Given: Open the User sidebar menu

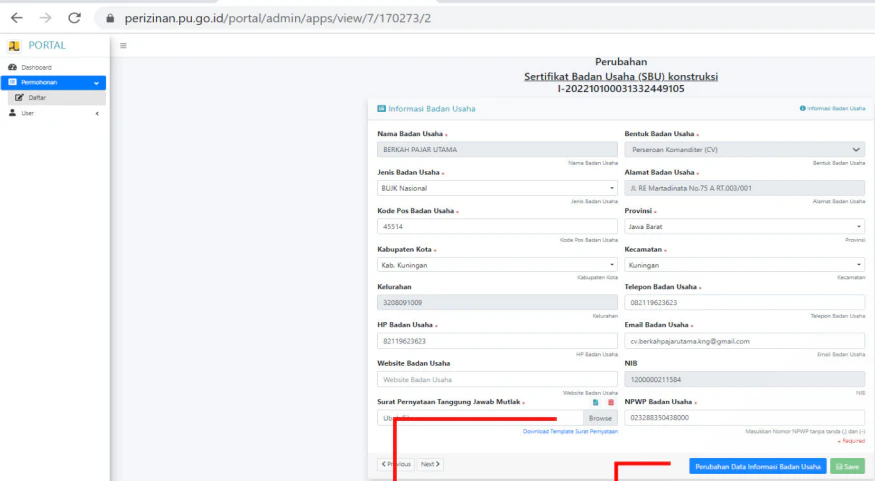Looking at the screenshot, I should [53, 113].
